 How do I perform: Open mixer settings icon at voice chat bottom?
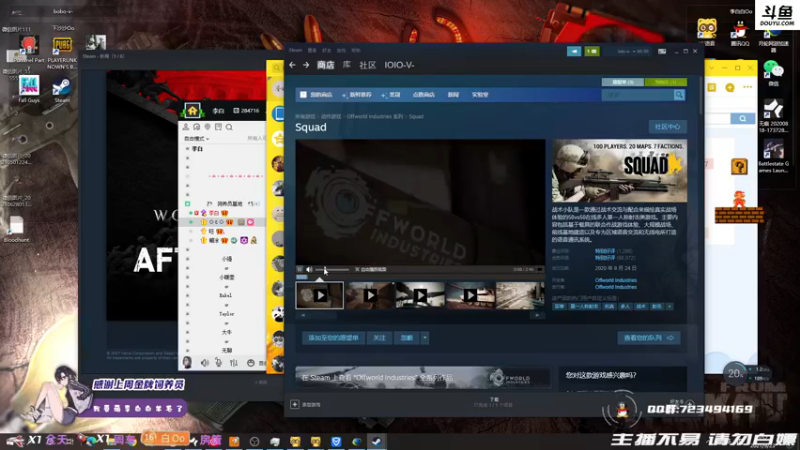point(234,363)
